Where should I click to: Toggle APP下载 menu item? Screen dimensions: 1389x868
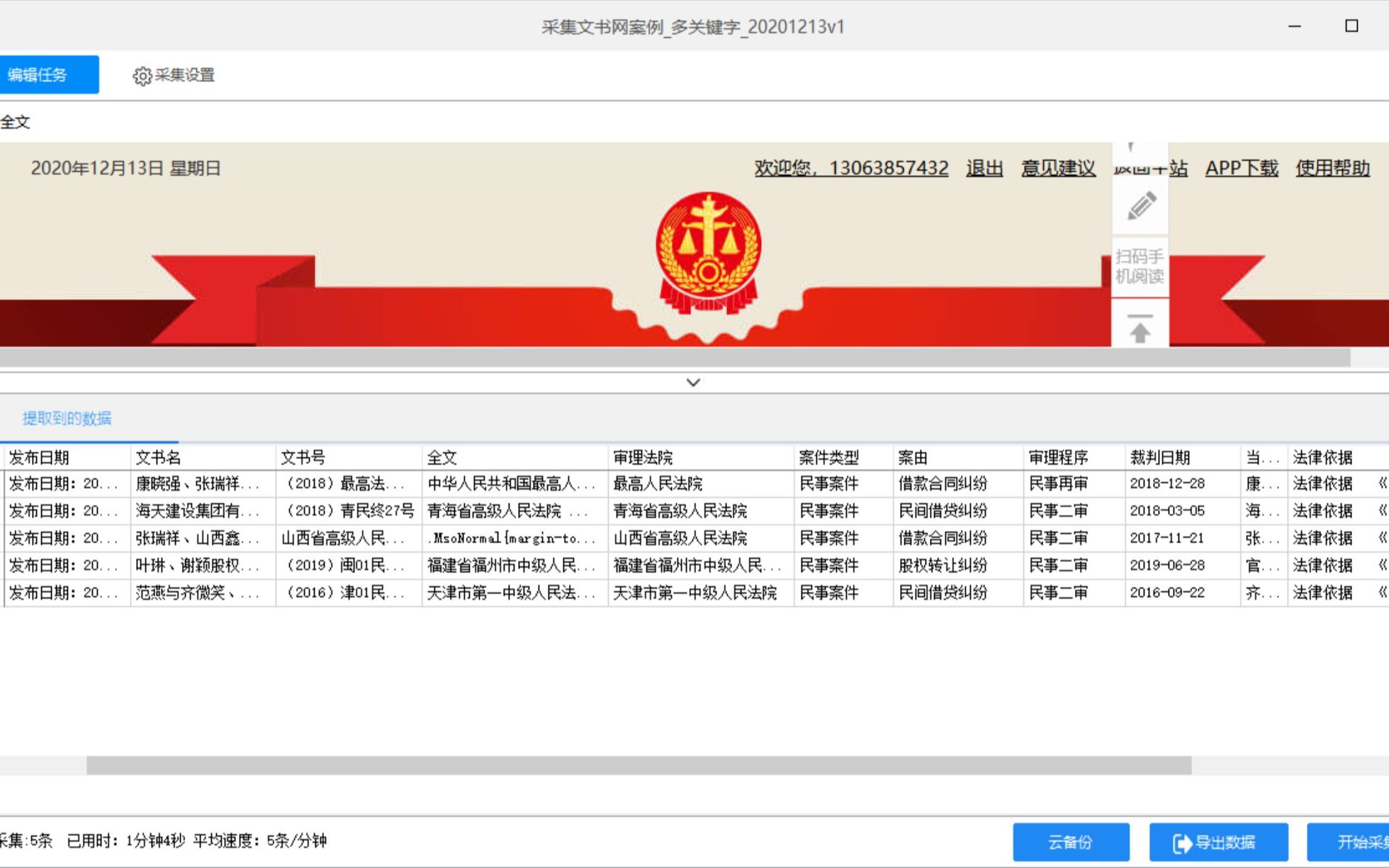pos(1241,168)
